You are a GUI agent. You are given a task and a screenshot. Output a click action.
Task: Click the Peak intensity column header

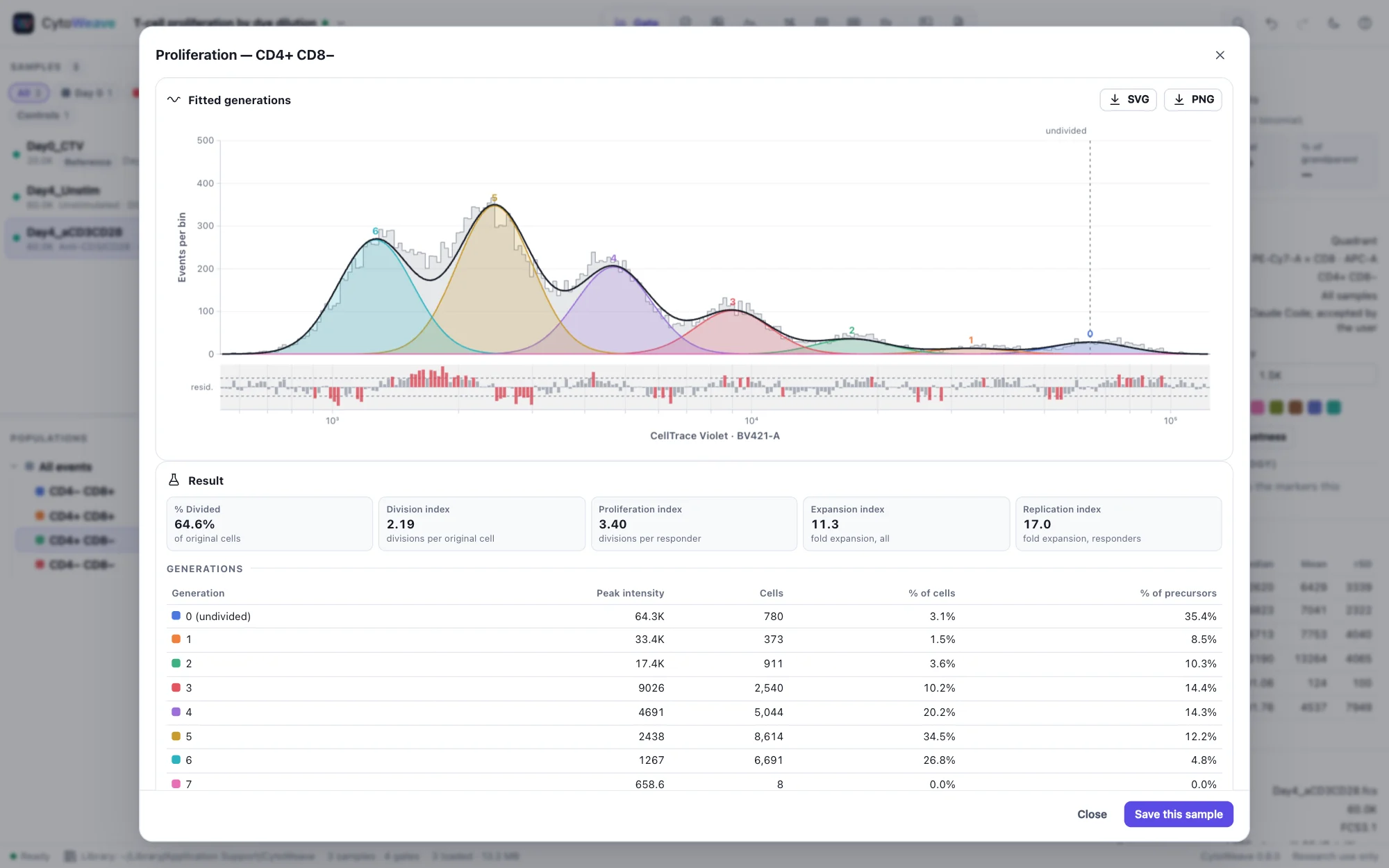point(630,593)
